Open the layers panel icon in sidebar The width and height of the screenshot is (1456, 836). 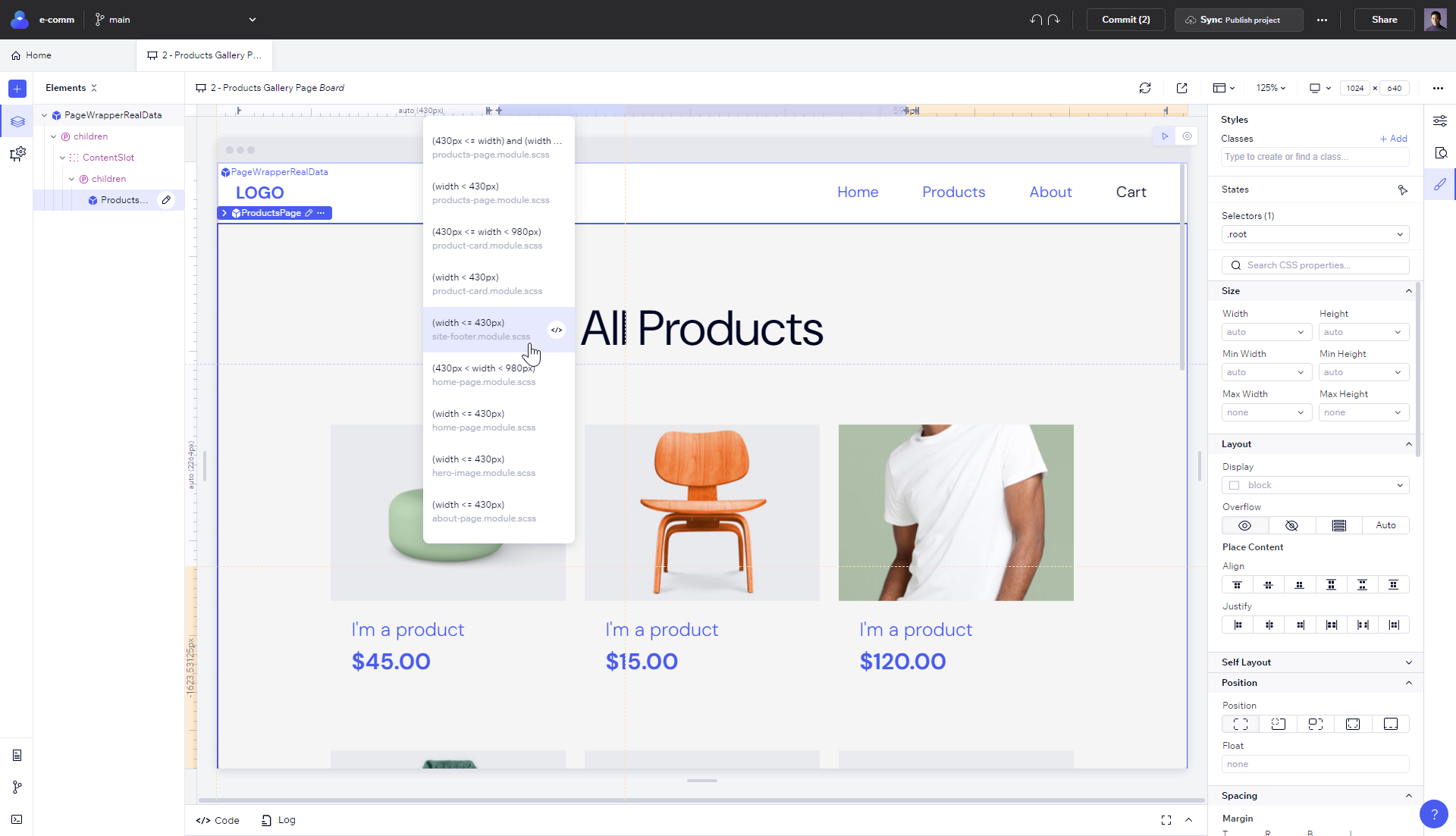pos(17,121)
